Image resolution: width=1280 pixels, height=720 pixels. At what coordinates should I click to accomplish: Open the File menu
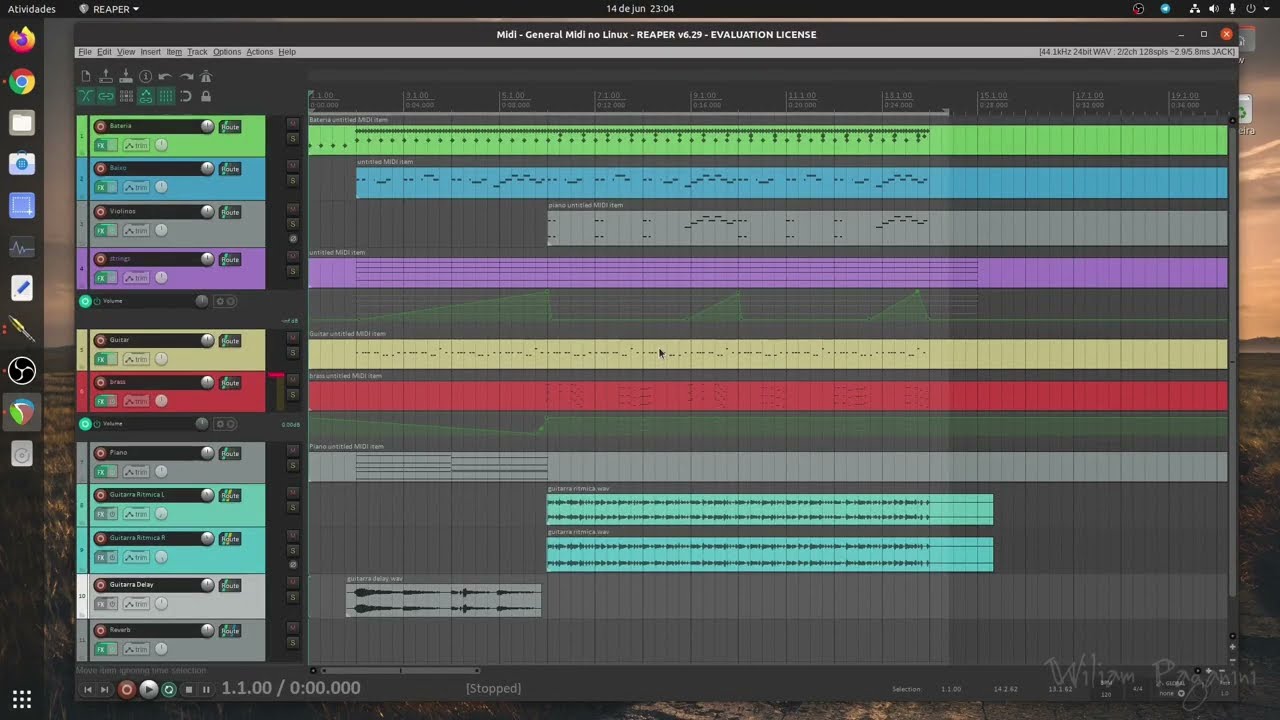tap(85, 52)
